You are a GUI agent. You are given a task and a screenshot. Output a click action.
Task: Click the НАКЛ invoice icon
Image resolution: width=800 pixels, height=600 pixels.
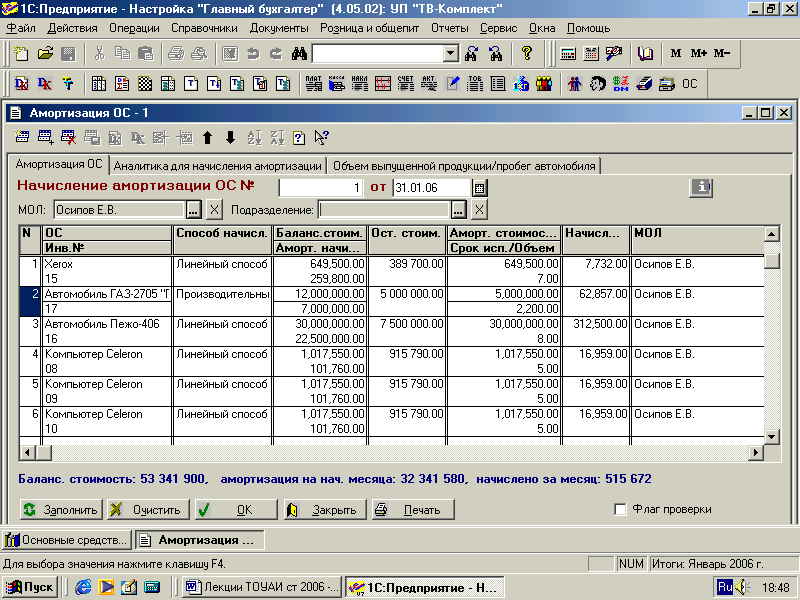(360, 84)
